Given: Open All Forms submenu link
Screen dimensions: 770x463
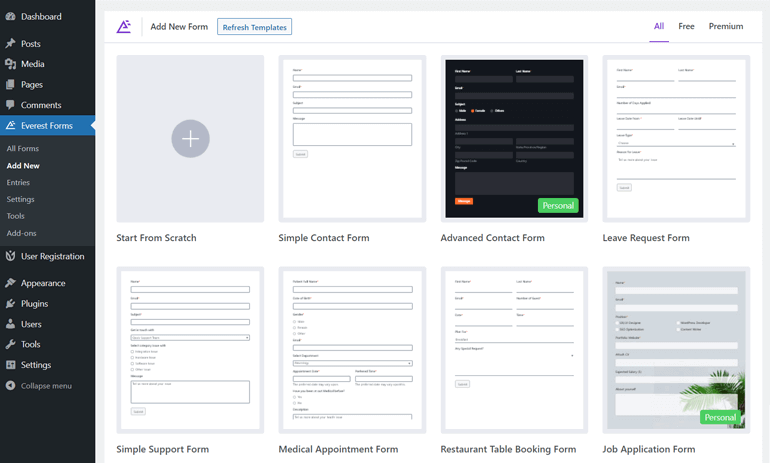Looking at the screenshot, I should coord(23,149).
